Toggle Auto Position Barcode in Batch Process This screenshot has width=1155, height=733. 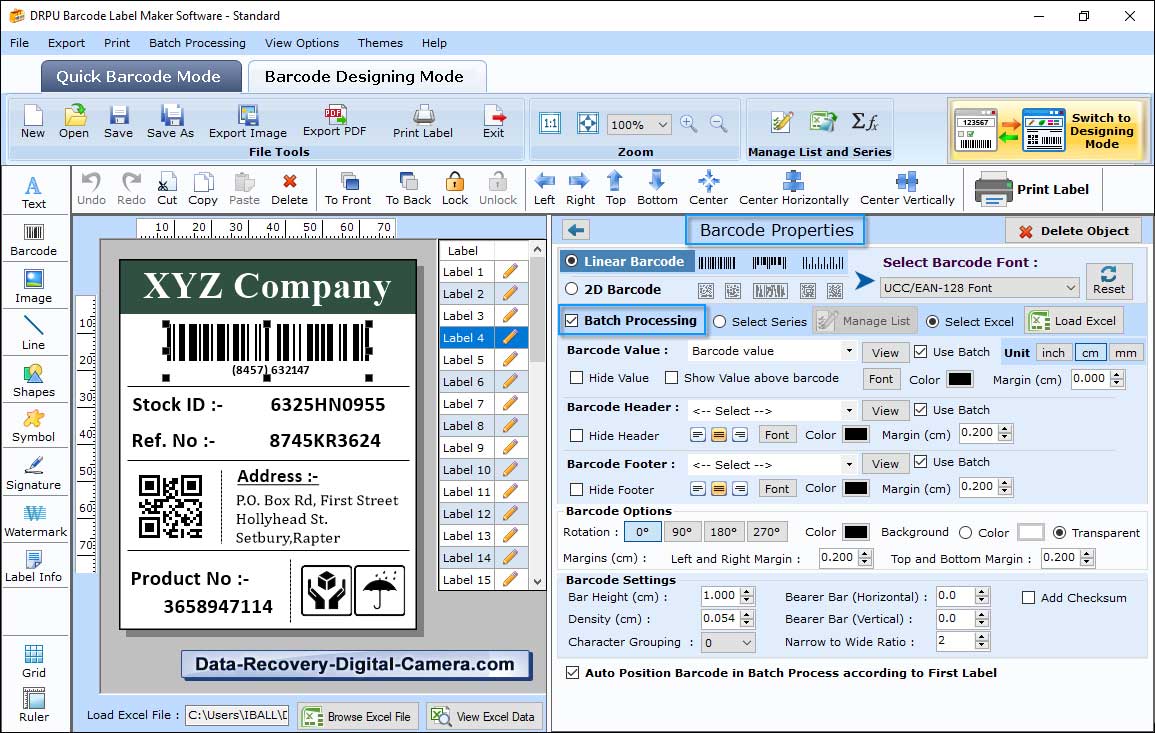[572, 673]
